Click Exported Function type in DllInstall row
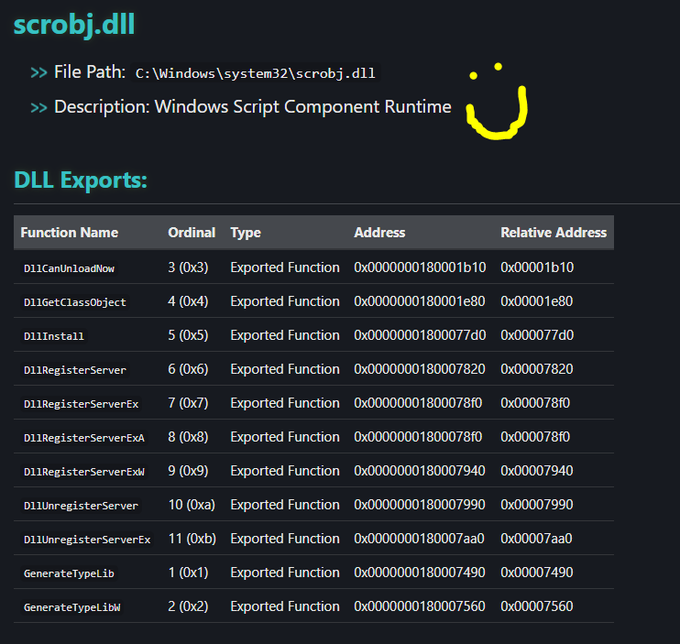 point(285,335)
